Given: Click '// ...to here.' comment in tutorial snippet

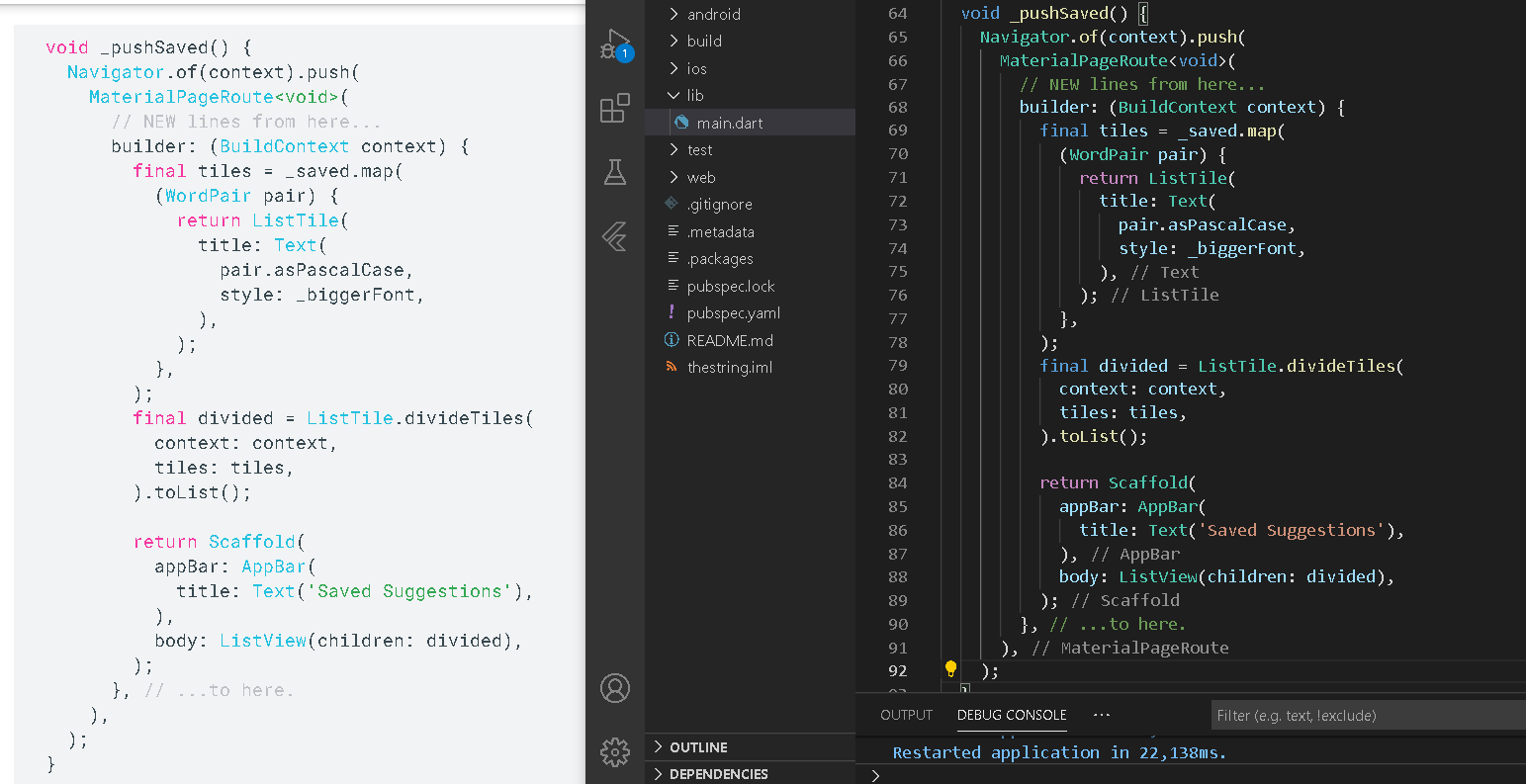Looking at the screenshot, I should point(220,690).
